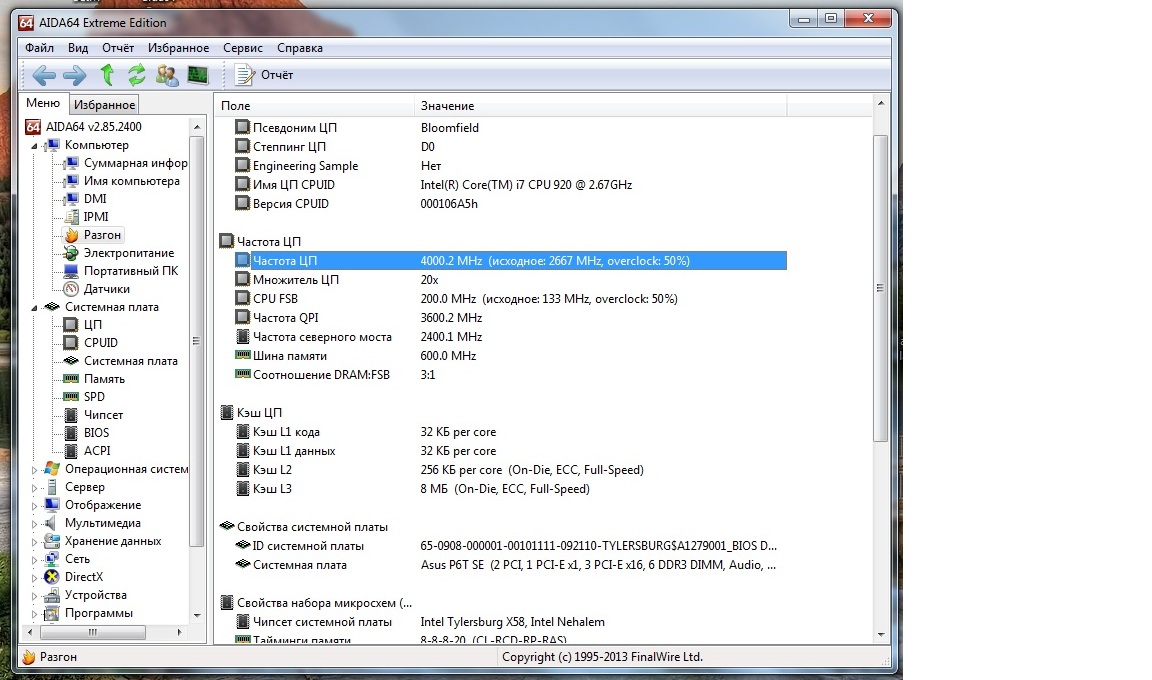Switch to the Меню tab
The width and height of the screenshot is (1152, 680).
(43, 103)
